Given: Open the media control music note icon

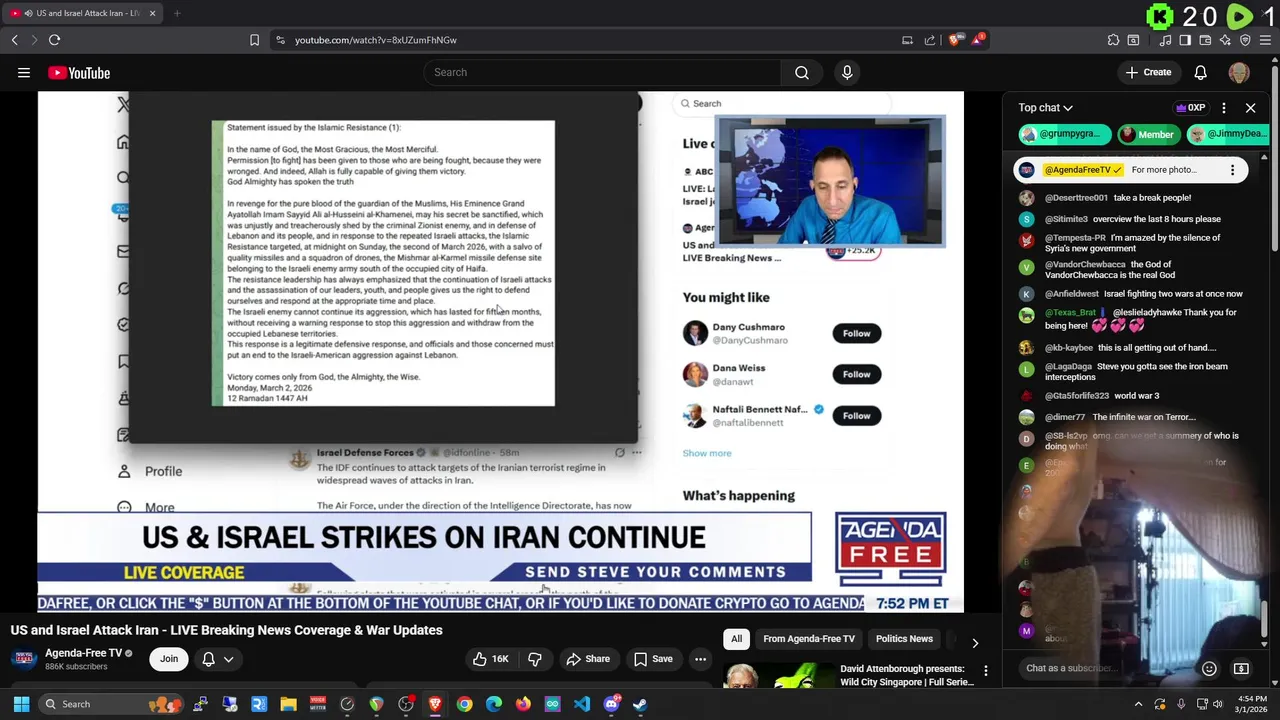Looking at the screenshot, I should pos(1165,40).
